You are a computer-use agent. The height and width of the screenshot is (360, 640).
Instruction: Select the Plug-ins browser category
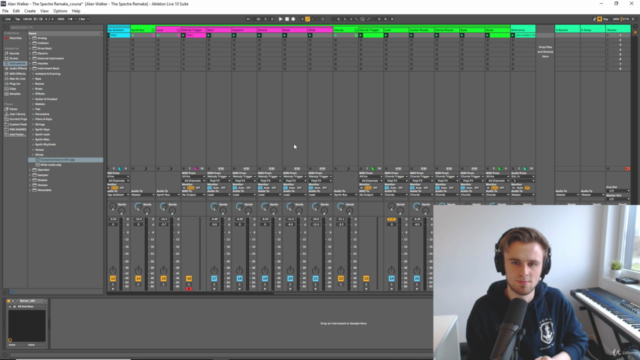[x=15, y=84]
